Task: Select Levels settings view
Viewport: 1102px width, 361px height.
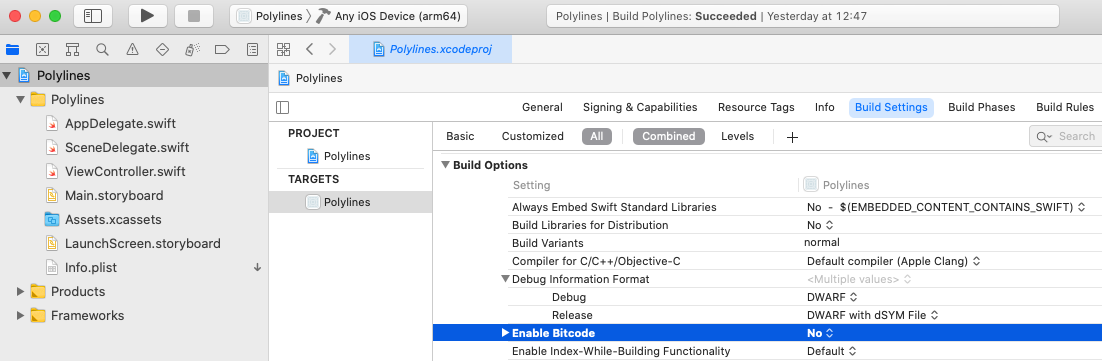Action: (737, 136)
